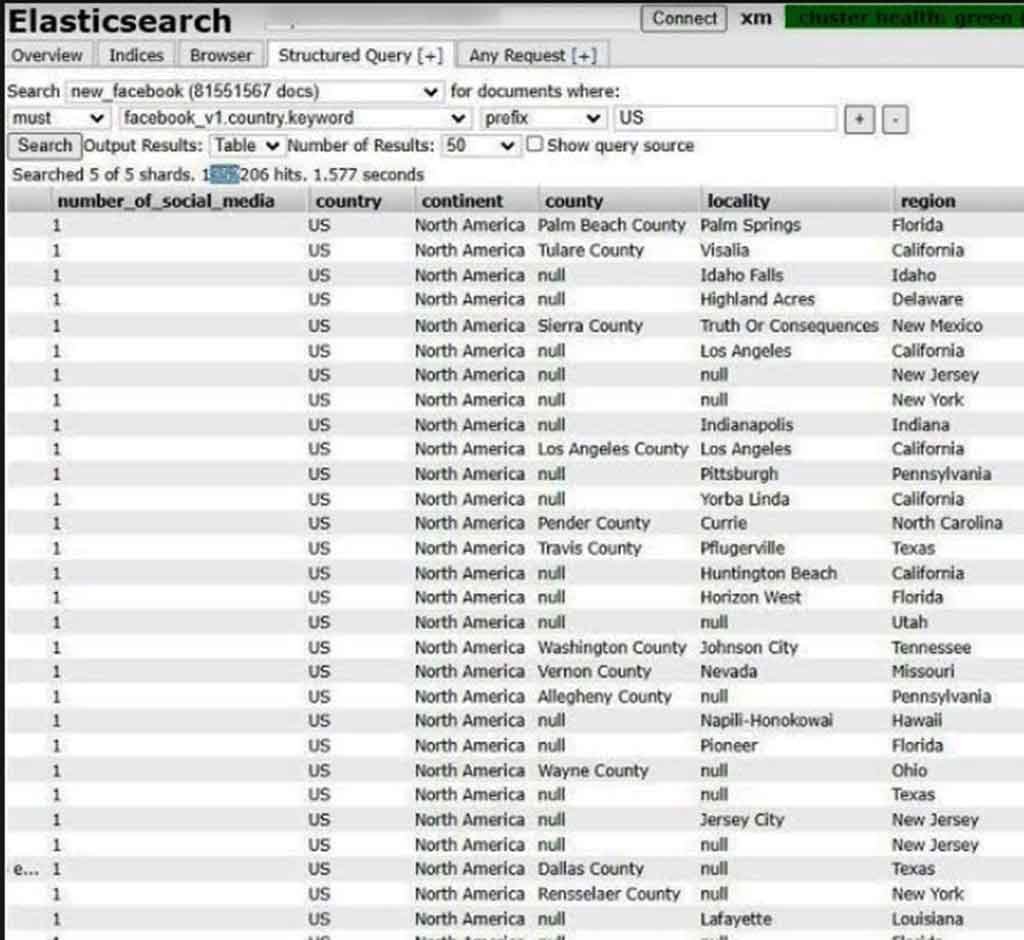
Task: Click the Connect button
Action: click(x=684, y=18)
